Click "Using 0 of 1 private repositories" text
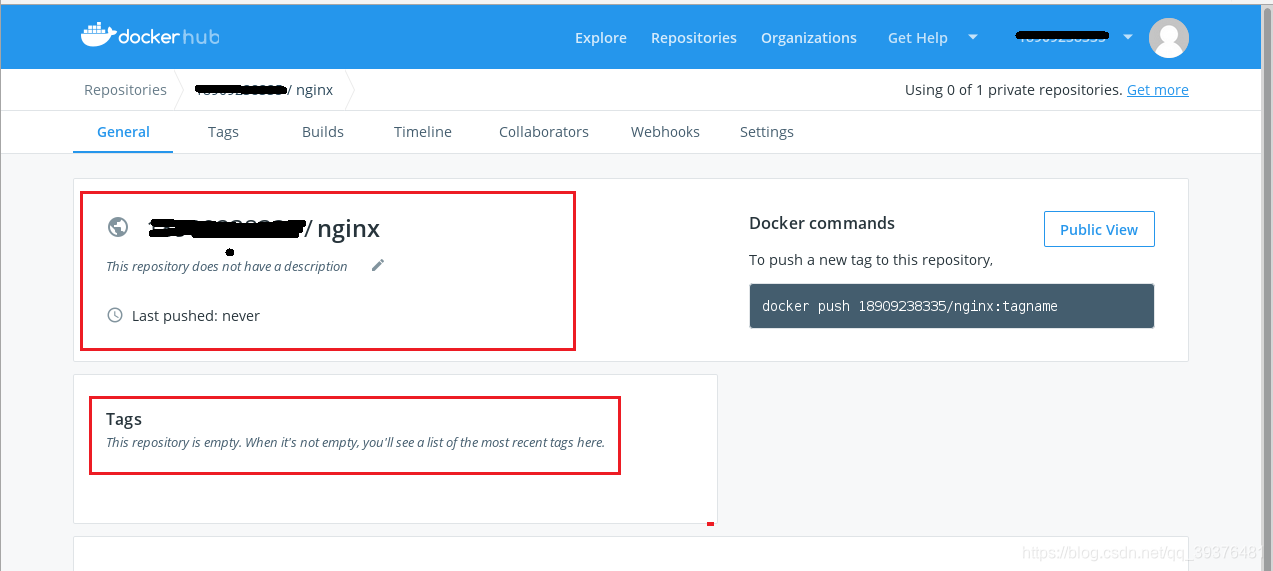Screen dimensions: 1273x571 [1013, 90]
